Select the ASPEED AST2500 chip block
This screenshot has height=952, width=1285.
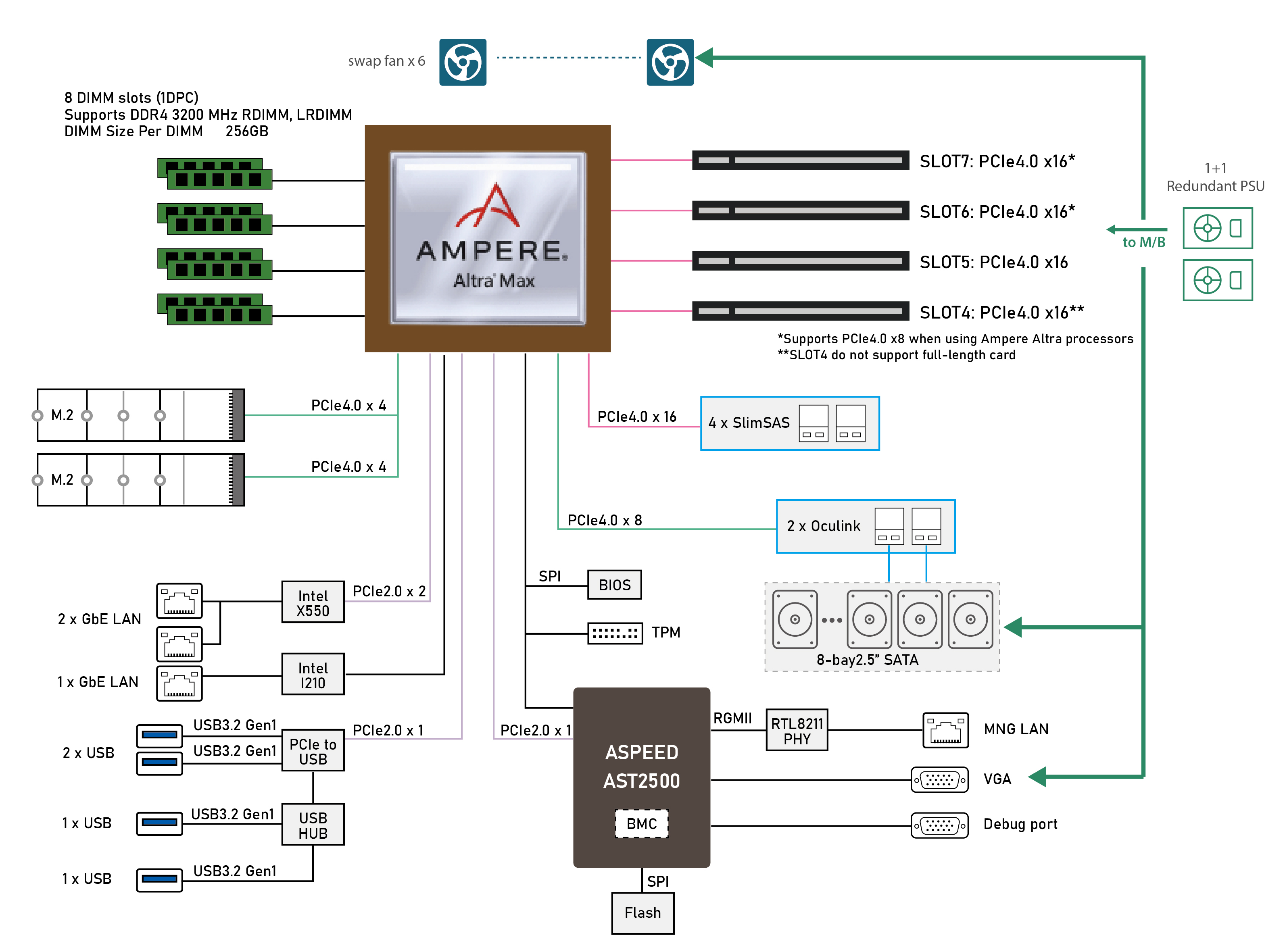[642, 767]
